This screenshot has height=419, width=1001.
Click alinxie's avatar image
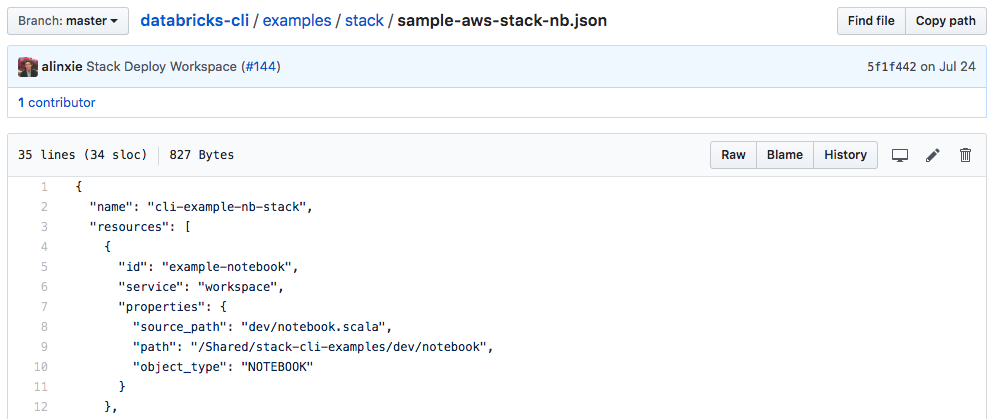[x=28, y=67]
